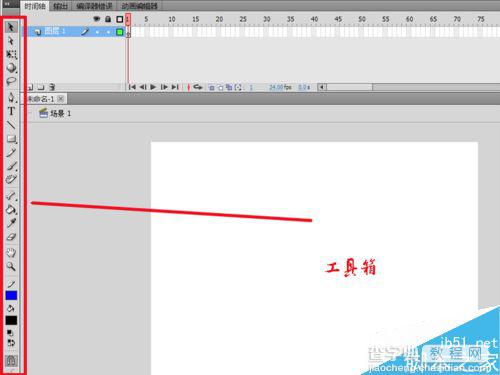Open the black fill color swatch
The image size is (500, 375).
[11, 320]
